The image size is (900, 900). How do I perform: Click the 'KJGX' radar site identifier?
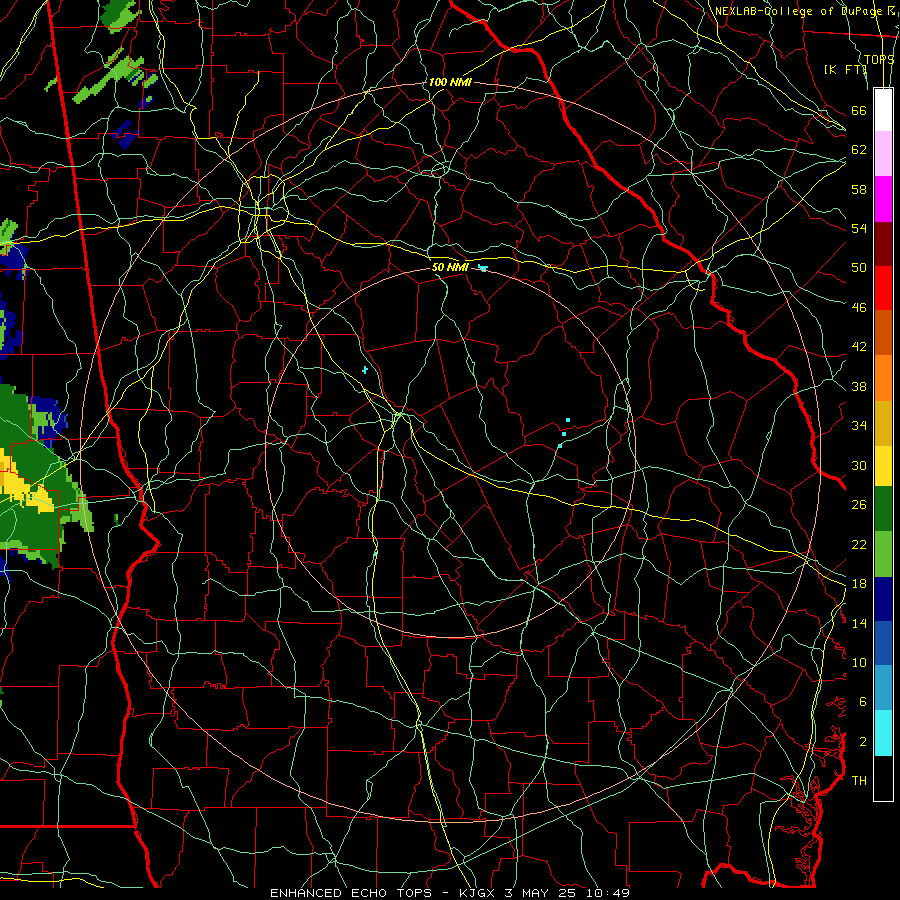477,893
